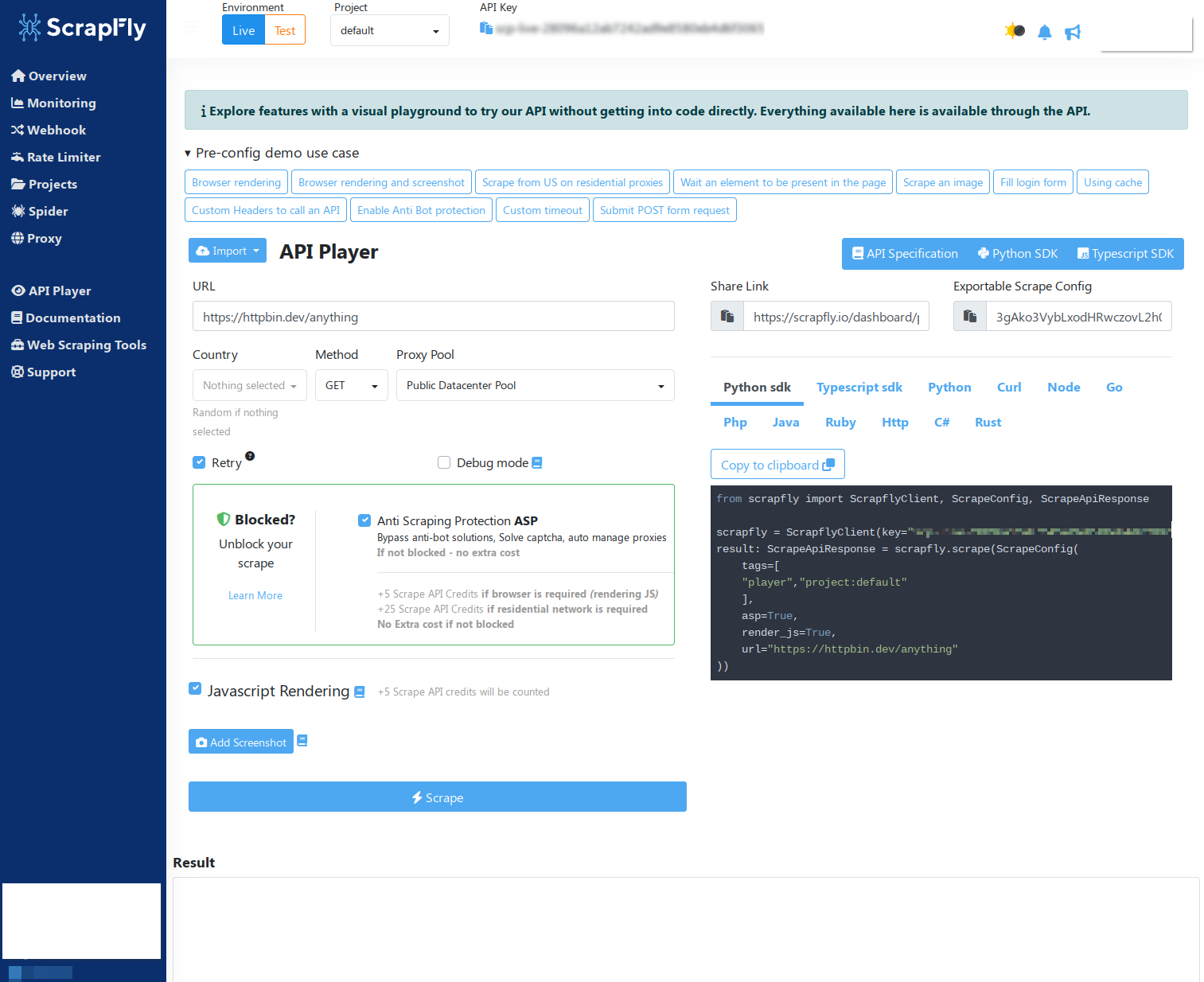Load Enable Anti Bot protection preset

click(x=421, y=210)
